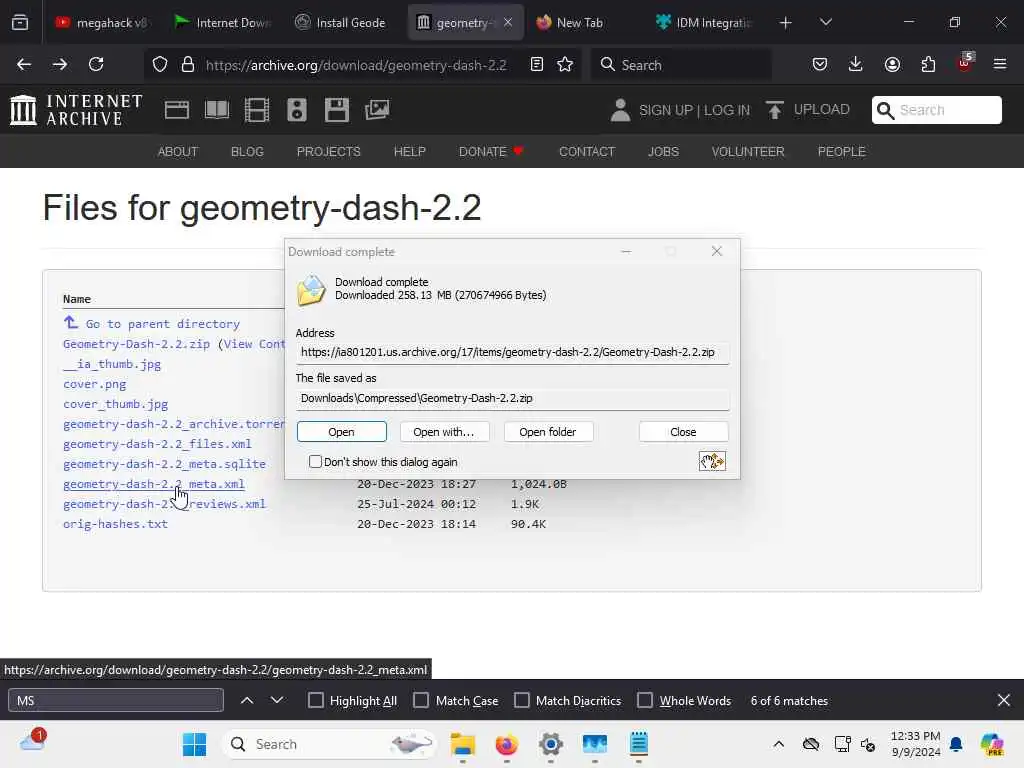
Task: Open Geometry-Dash-2.2.zip file link
Action: (136, 344)
